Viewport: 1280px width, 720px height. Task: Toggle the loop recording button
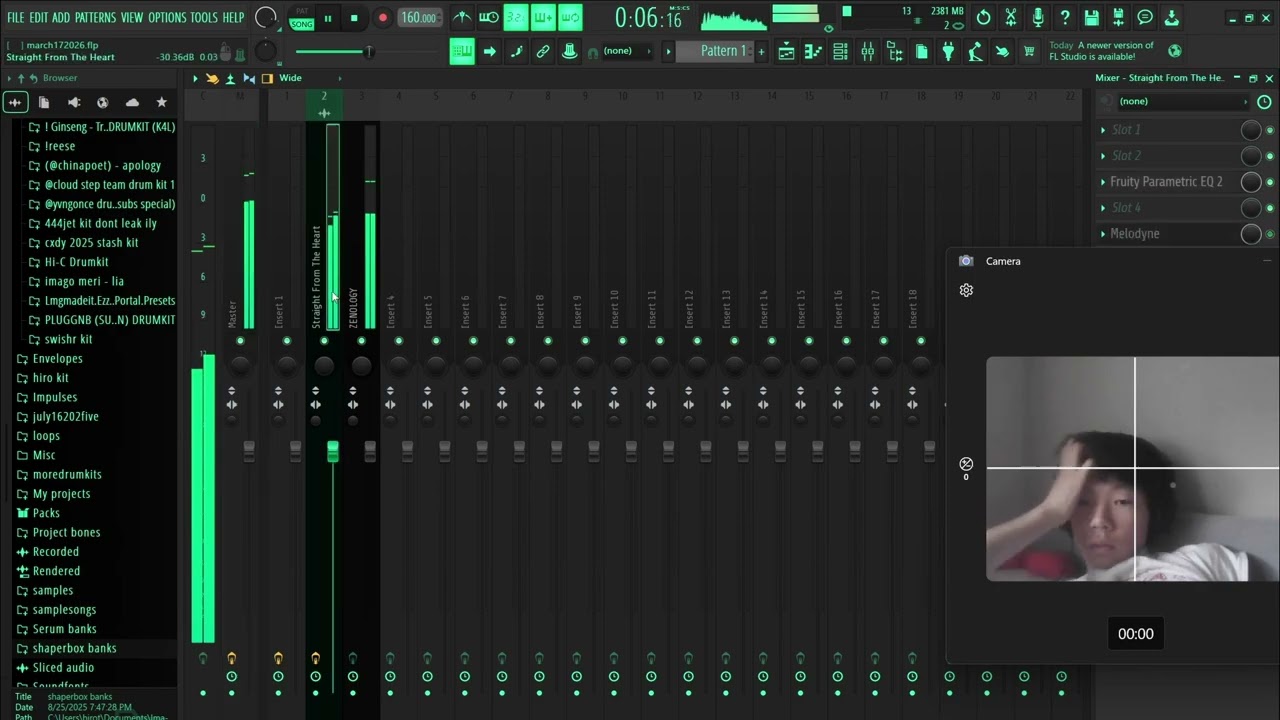[570, 18]
